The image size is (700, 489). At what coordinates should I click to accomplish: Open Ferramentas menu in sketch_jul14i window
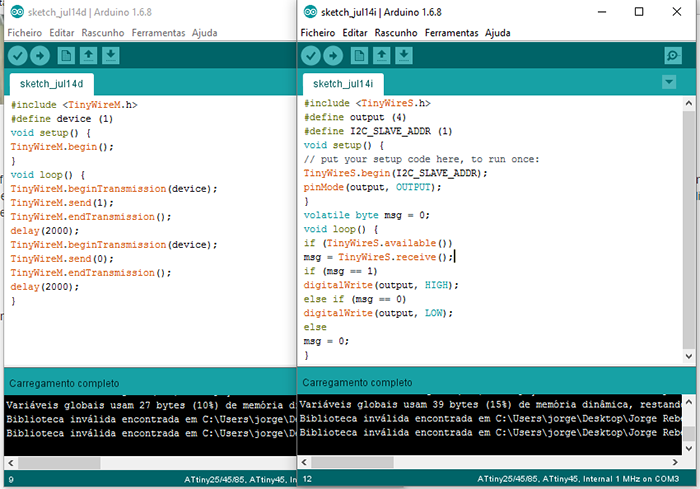(451, 33)
